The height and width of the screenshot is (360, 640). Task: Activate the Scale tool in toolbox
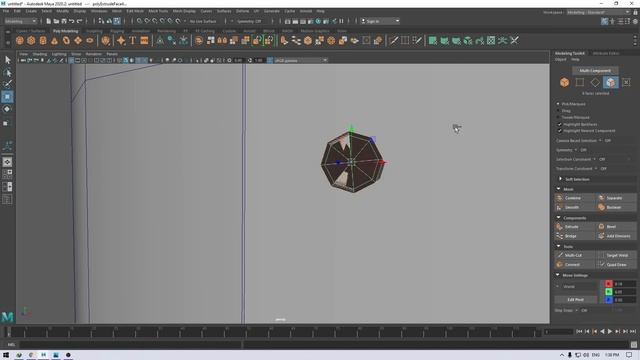(x=6, y=123)
